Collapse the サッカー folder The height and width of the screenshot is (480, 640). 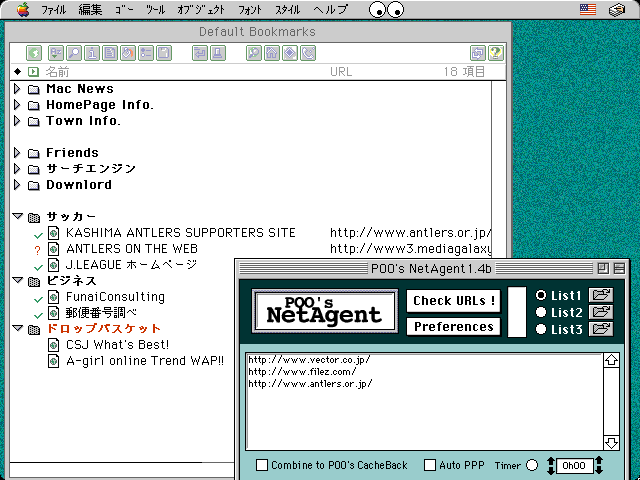[18, 216]
